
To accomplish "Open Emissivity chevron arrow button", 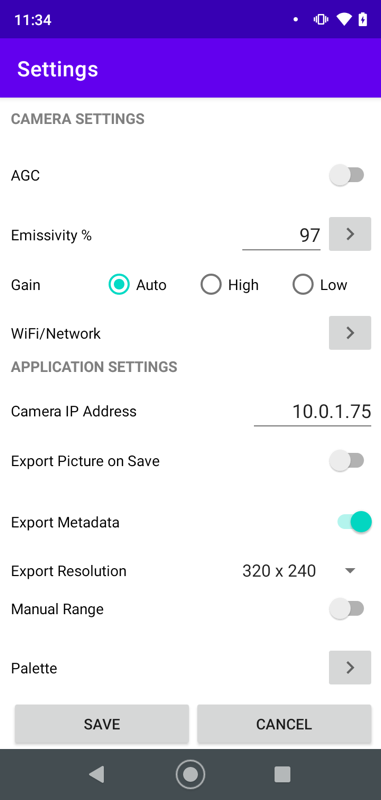I will pos(350,234).
